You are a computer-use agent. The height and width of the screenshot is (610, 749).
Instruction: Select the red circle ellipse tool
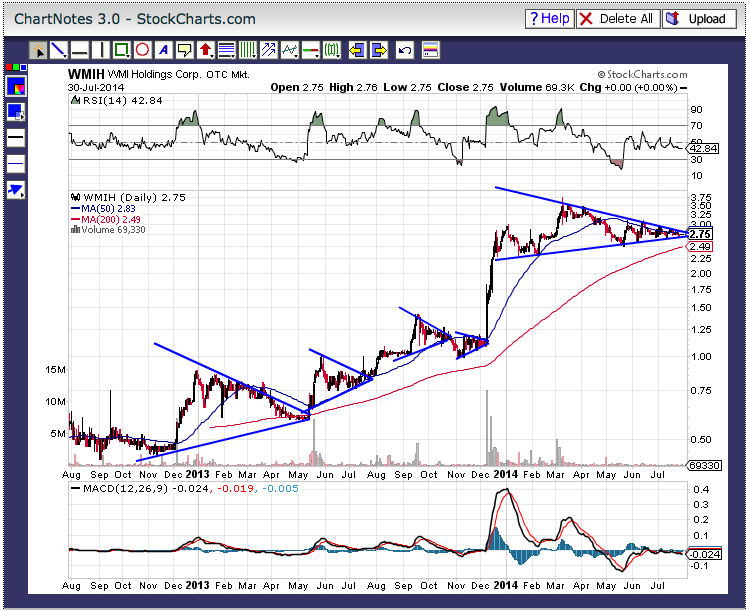click(x=143, y=50)
